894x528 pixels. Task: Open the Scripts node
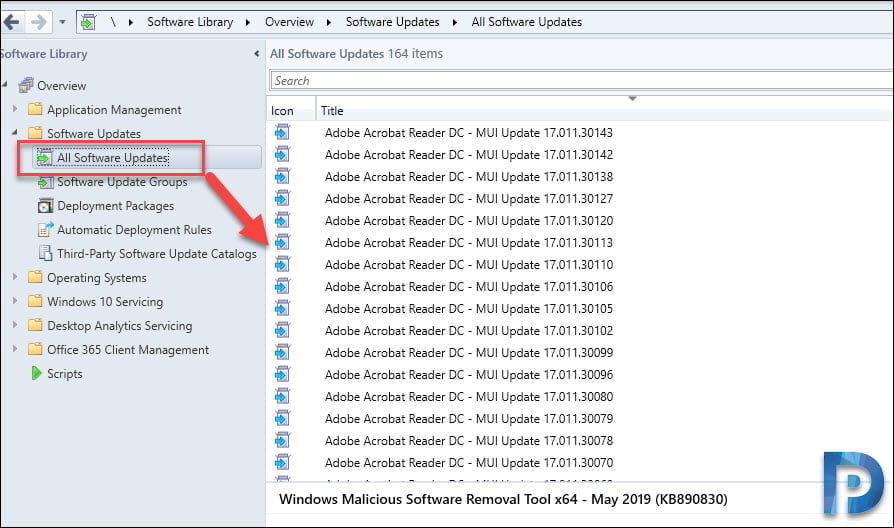[x=64, y=373]
